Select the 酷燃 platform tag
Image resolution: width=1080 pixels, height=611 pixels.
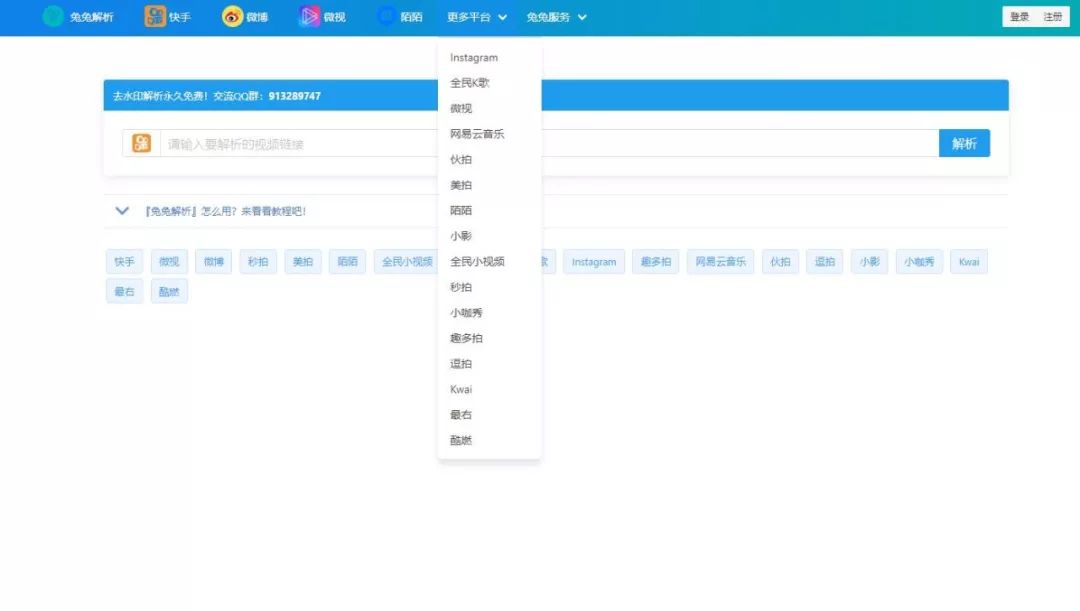pyautogui.click(x=169, y=291)
